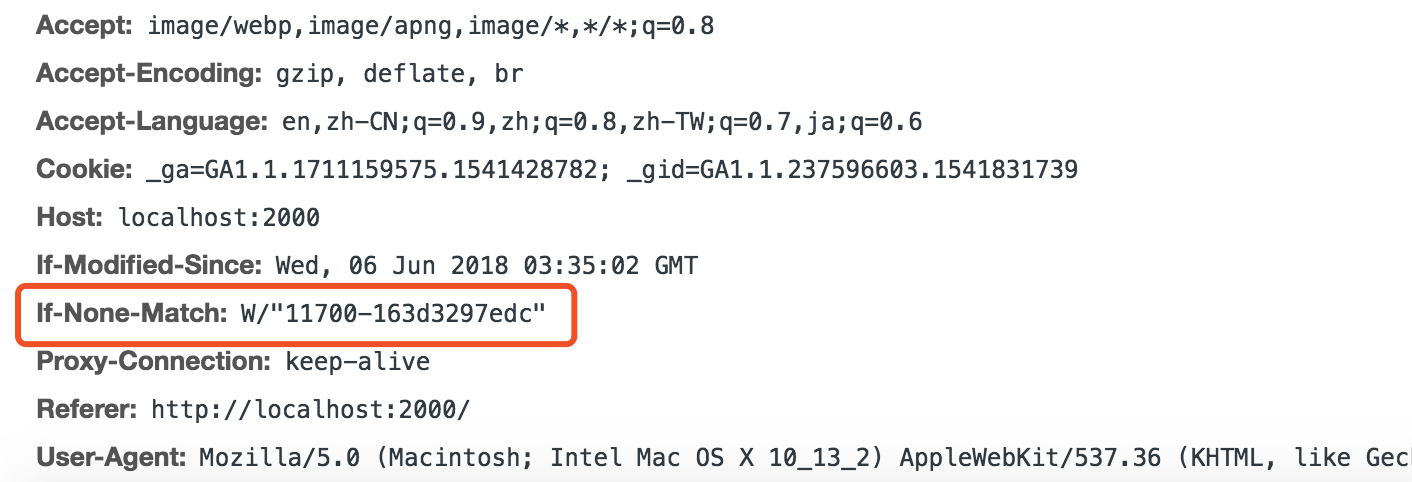
Task: Click the Accept-Language header label
Action: (152, 122)
